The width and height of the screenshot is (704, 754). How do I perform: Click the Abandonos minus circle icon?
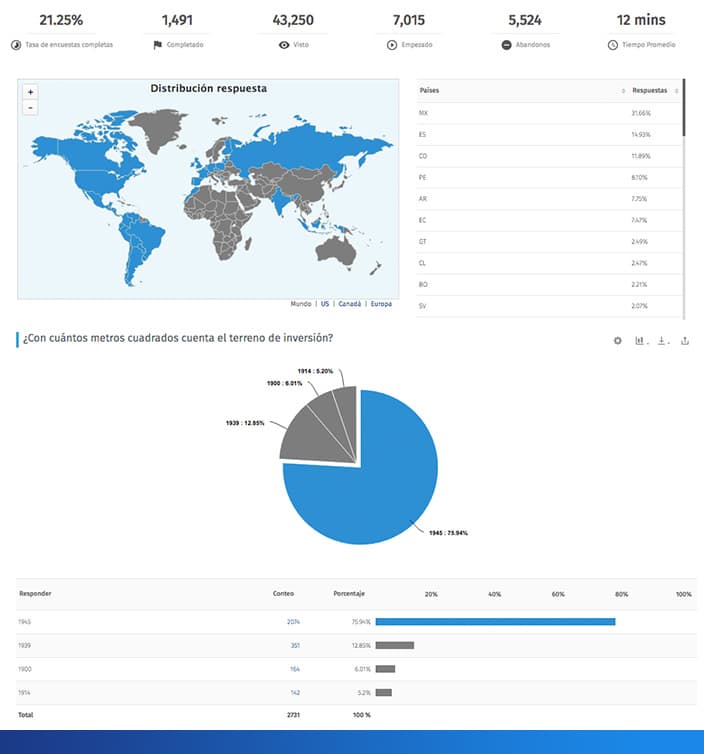pos(506,45)
